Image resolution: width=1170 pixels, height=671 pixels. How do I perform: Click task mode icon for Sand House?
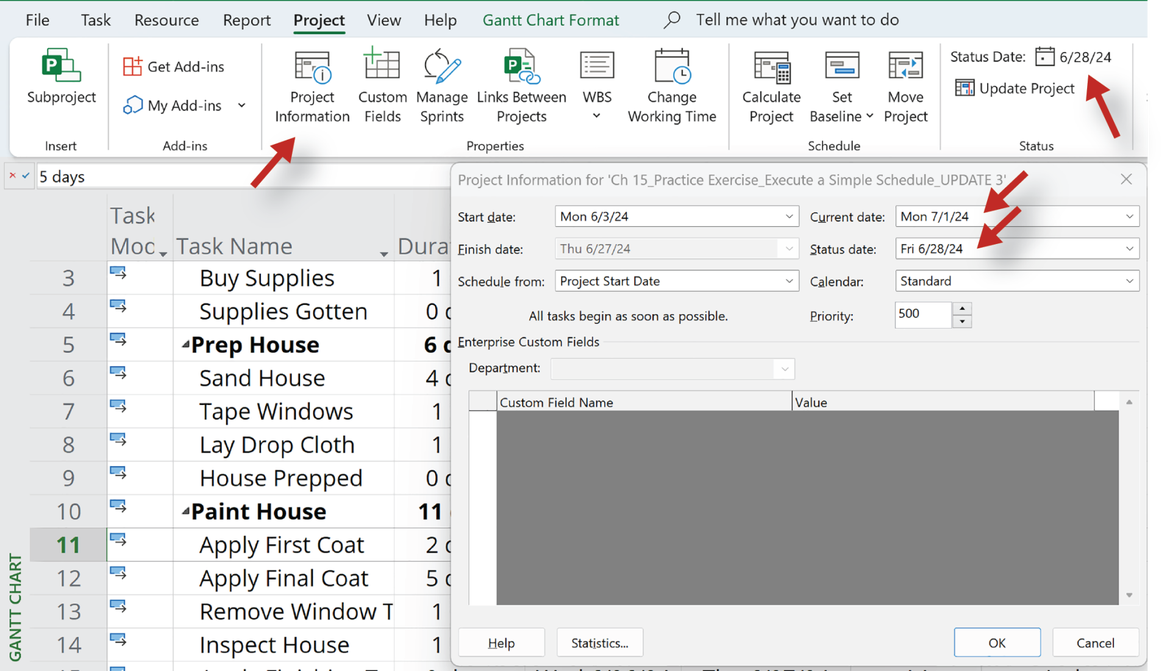tap(118, 373)
